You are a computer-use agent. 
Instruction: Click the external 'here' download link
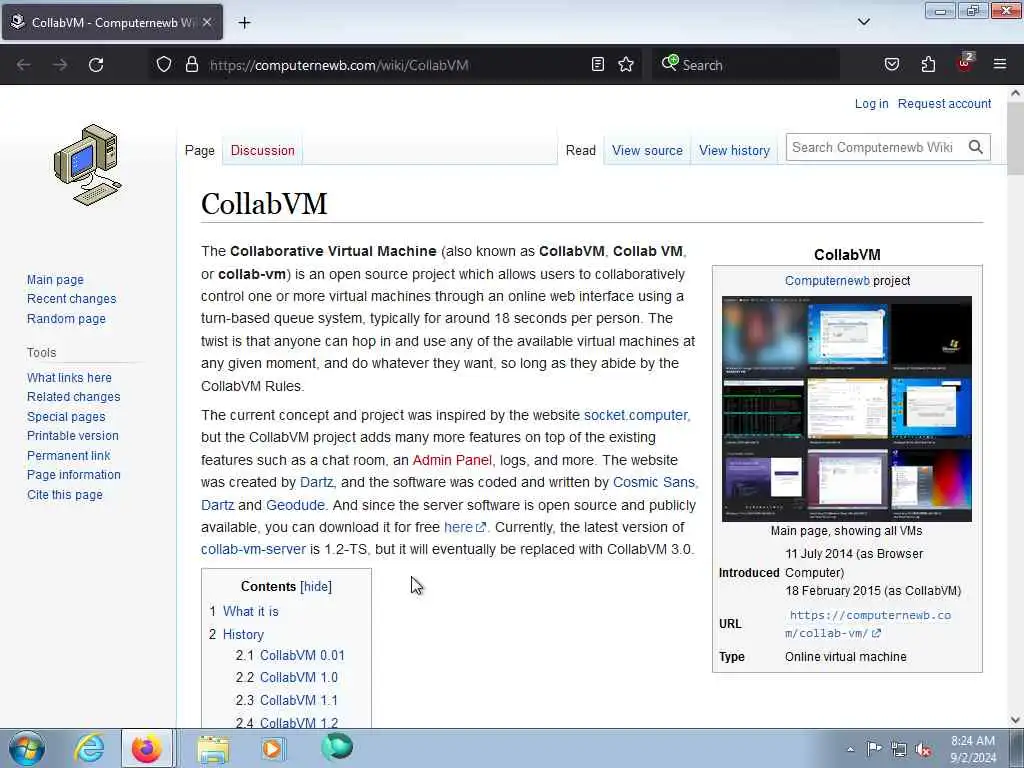tap(464, 527)
